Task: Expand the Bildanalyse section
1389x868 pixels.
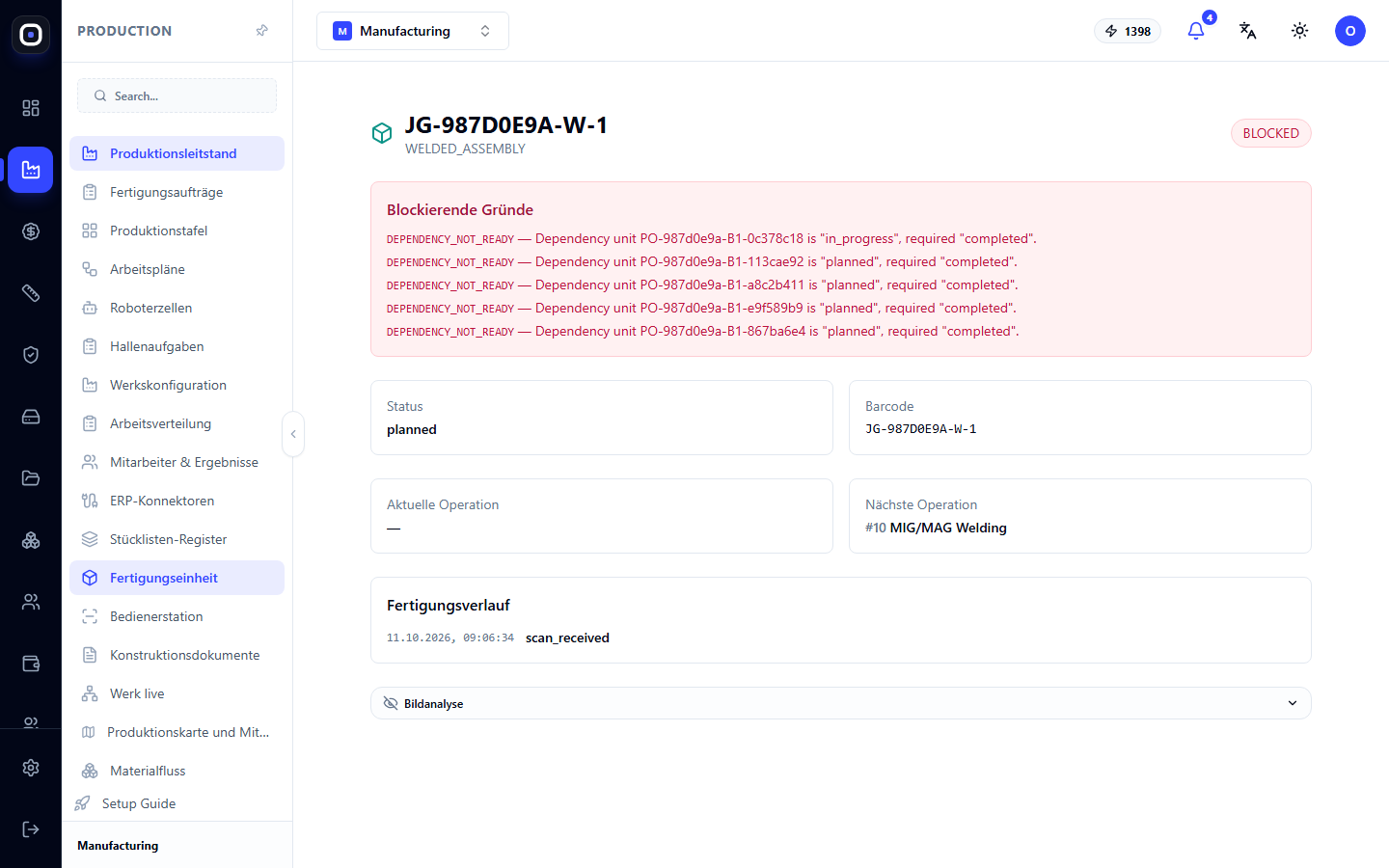Action: 841,703
